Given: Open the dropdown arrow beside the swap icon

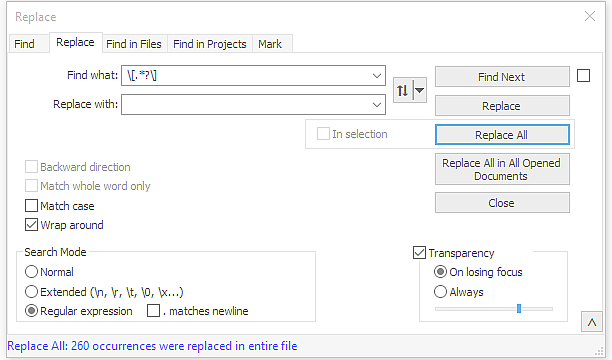Looking at the screenshot, I should tap(420, 91).
